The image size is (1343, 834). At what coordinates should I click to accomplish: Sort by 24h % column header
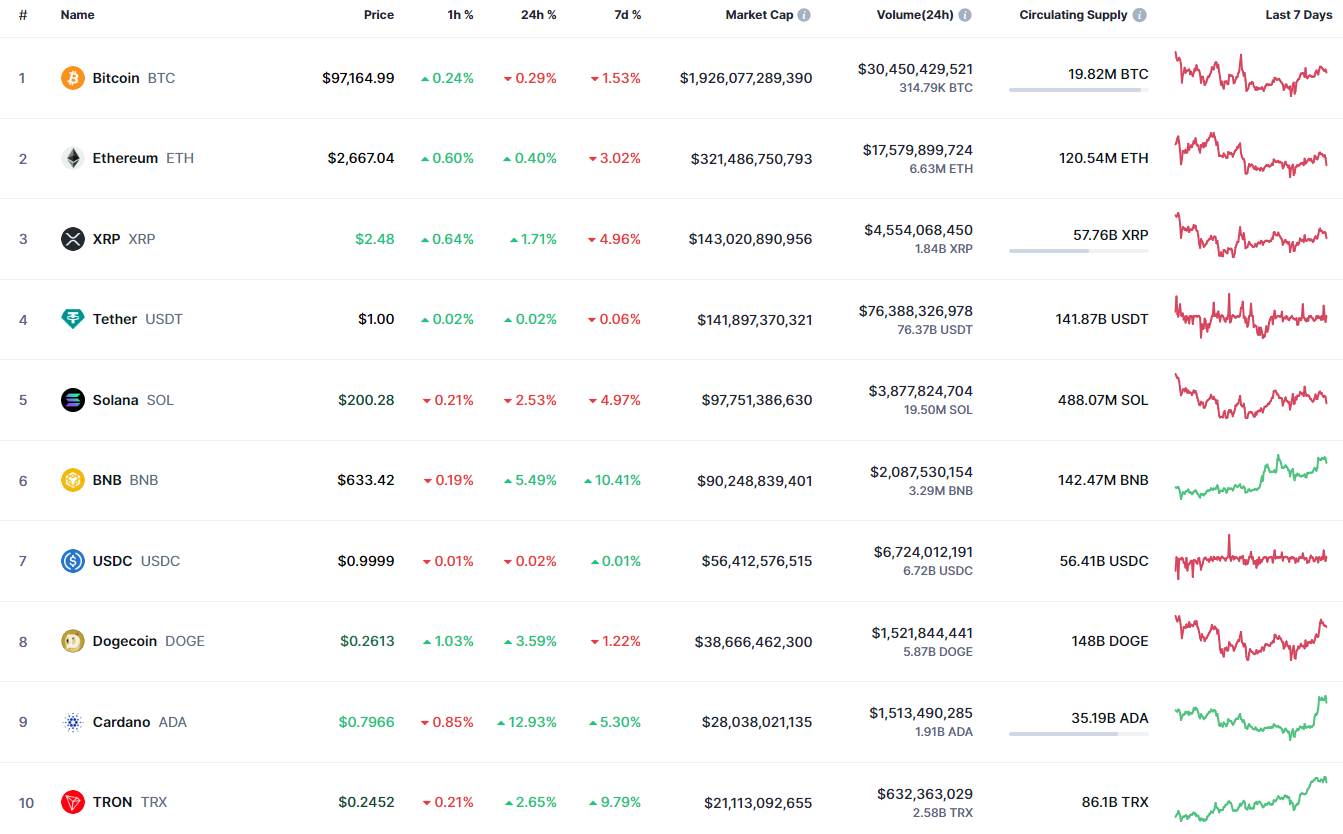coord(538,15)
